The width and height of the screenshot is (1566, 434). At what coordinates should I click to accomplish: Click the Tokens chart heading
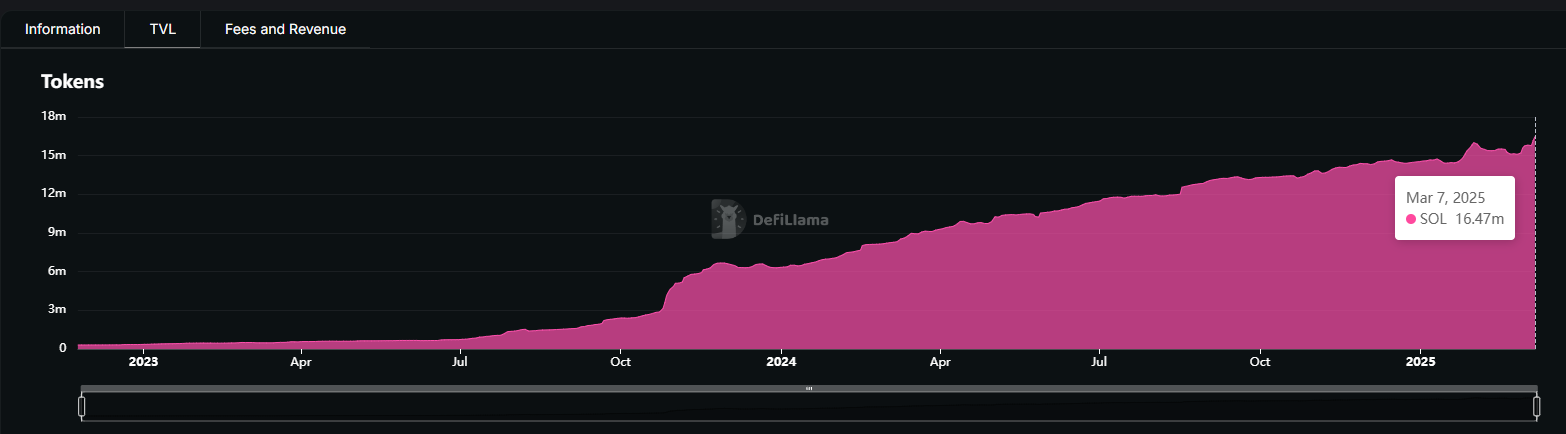coord(72,82)
